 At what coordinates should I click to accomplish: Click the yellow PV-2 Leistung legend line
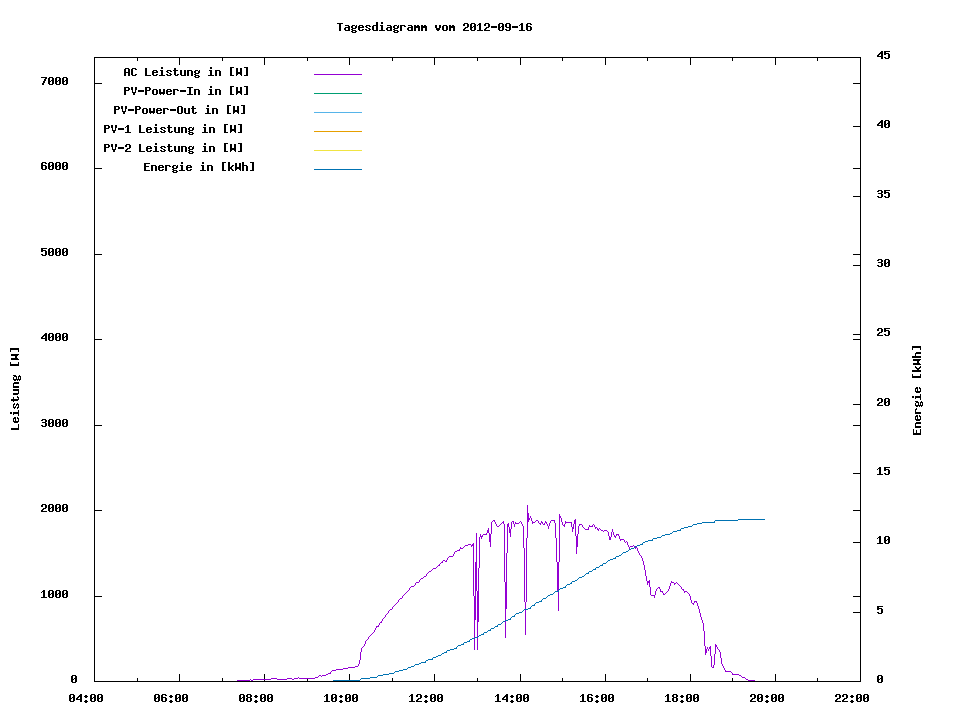(x=337, y=150)
